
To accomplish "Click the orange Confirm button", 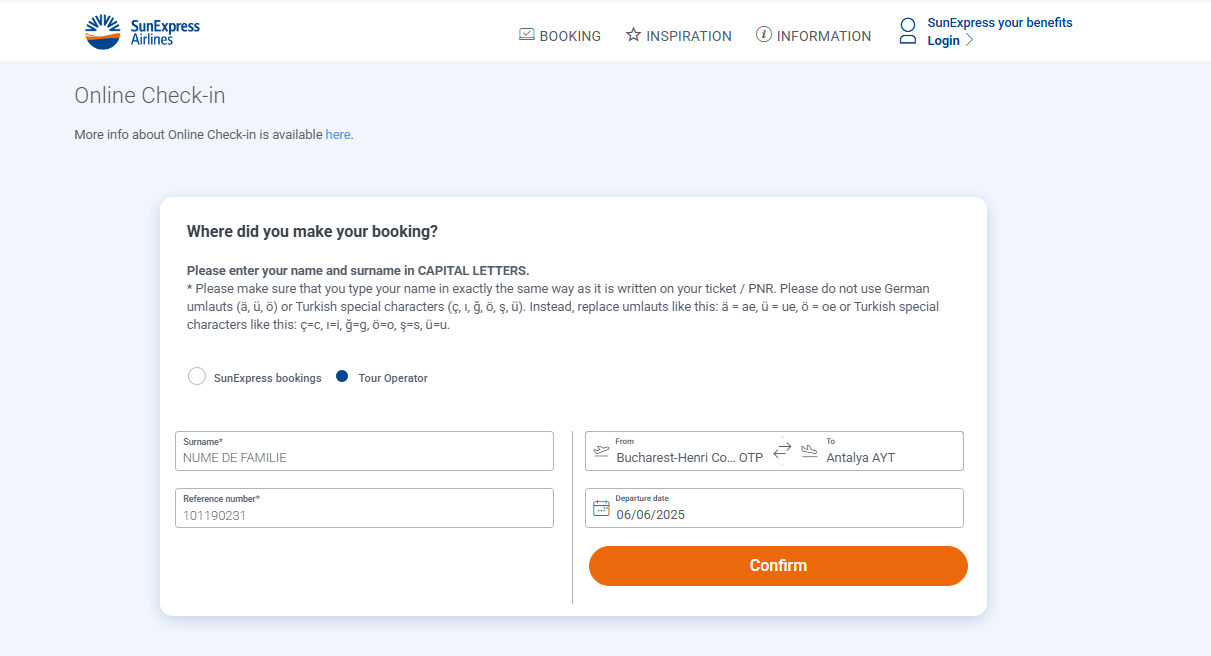I will coord(778,566).
